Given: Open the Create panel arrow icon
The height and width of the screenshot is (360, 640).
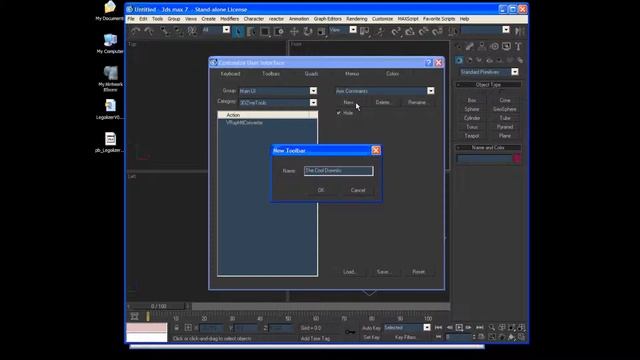Looking at the screenshot, I should pos(458,47).
